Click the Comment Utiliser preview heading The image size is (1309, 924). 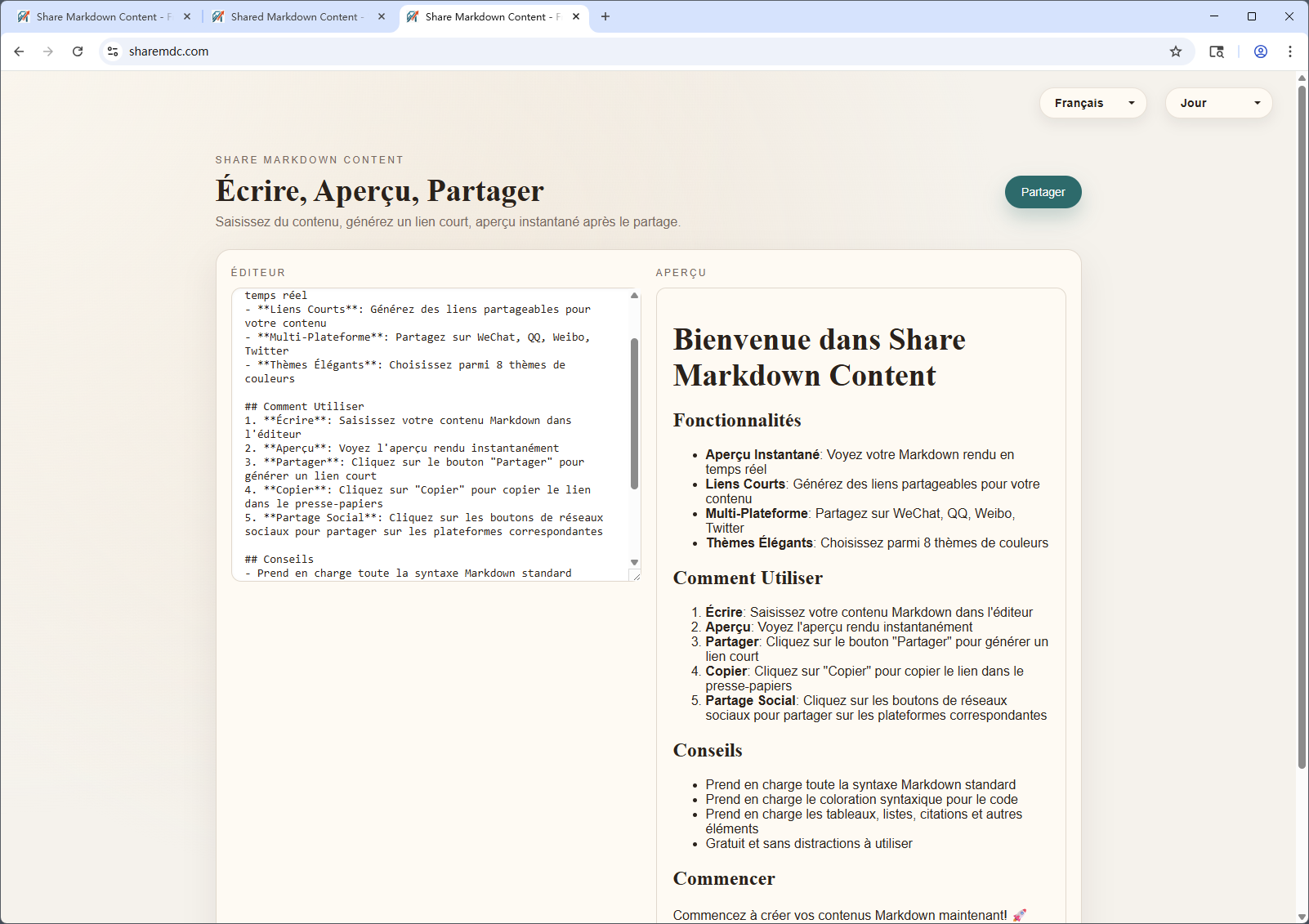tap(748, 578)
